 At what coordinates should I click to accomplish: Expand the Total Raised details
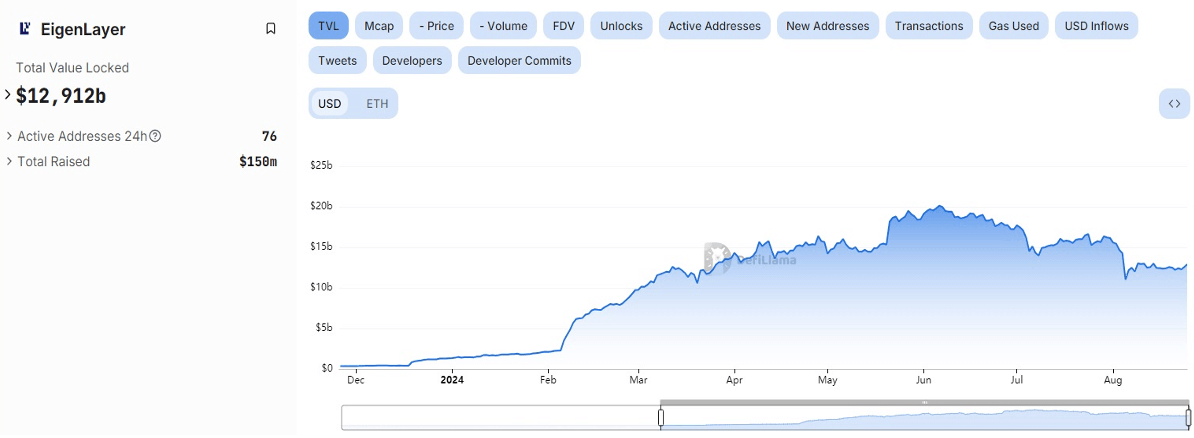(9, 161)
